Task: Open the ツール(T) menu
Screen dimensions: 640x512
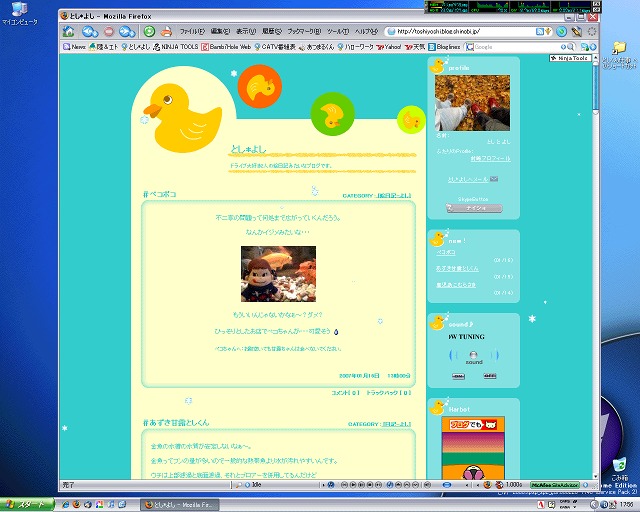Action: [x=338, y=31]
